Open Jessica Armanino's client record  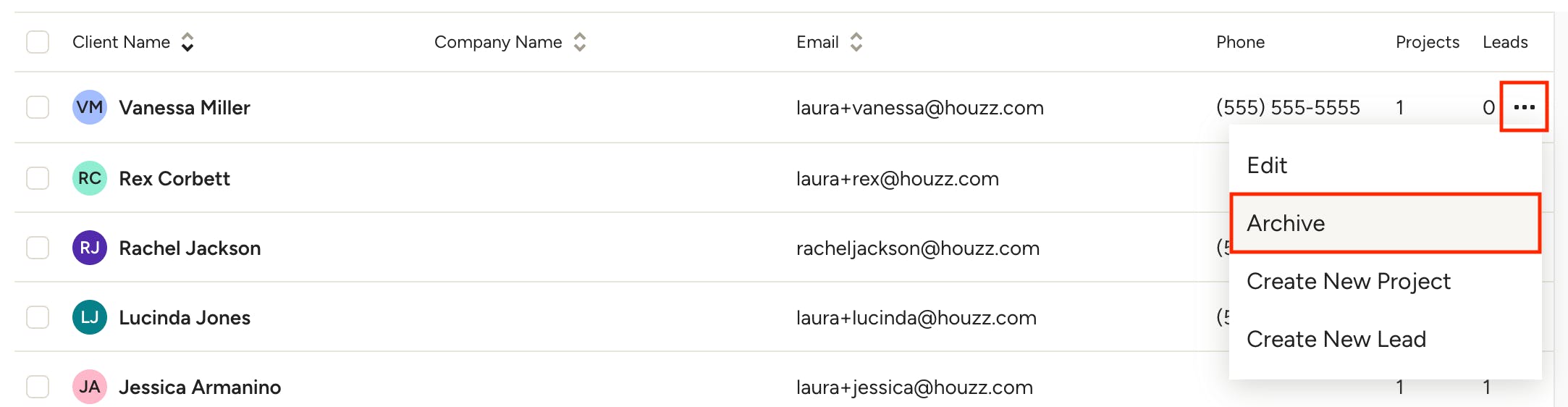[200, 387]
